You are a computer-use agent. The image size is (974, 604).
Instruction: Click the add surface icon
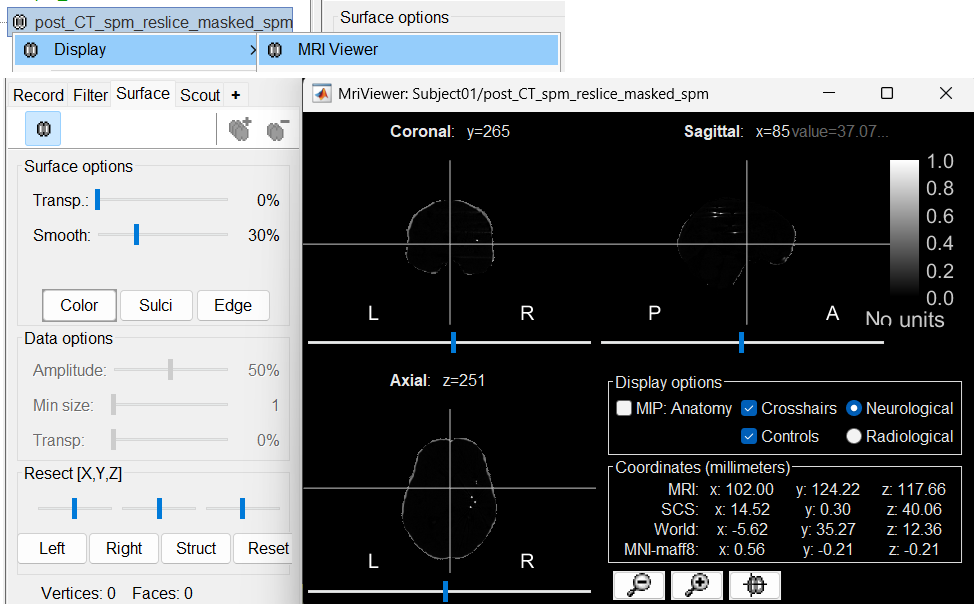240,130
